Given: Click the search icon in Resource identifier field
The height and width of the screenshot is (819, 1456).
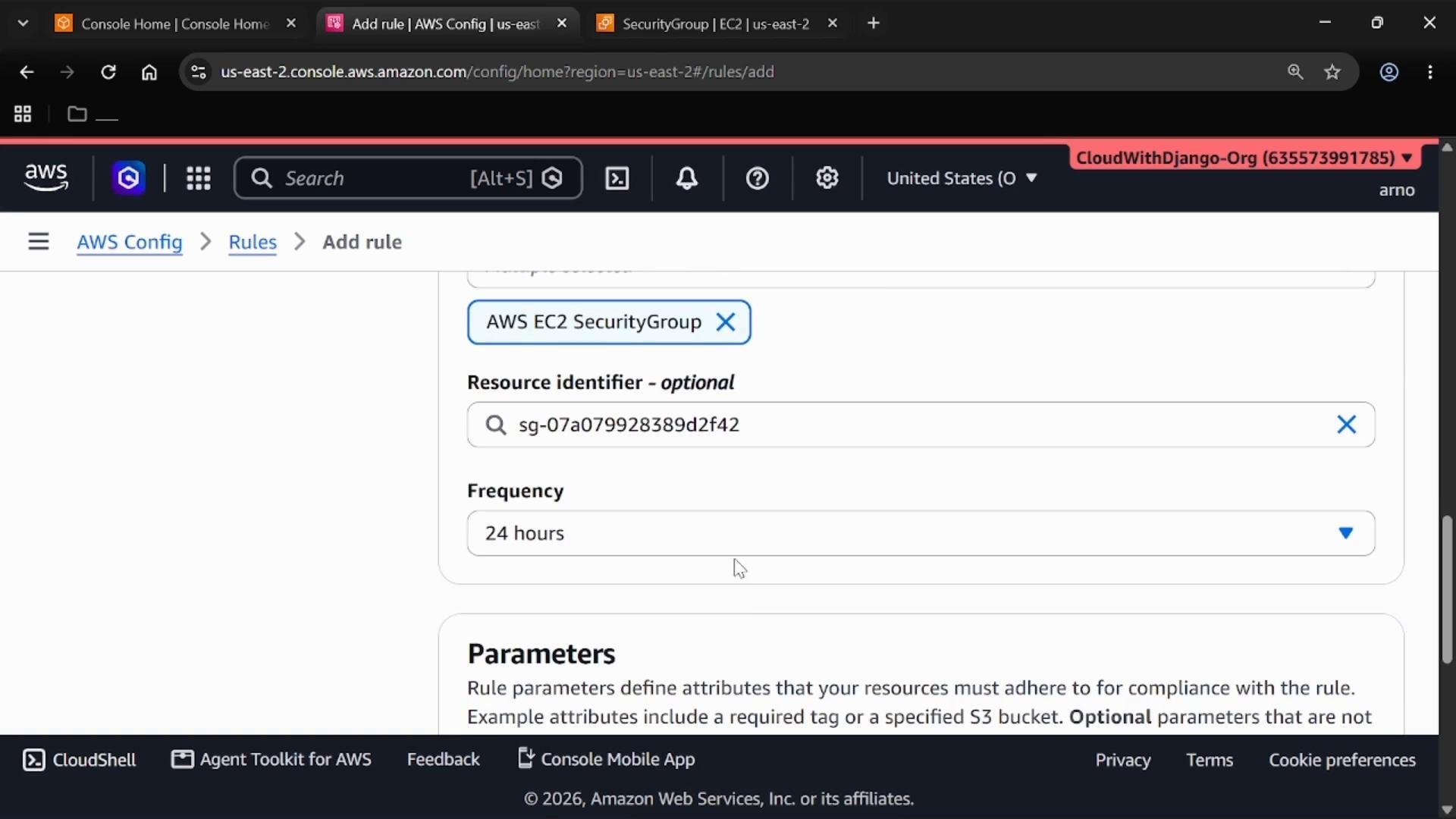Looking at the screenshot, I should tap(496, 425).
